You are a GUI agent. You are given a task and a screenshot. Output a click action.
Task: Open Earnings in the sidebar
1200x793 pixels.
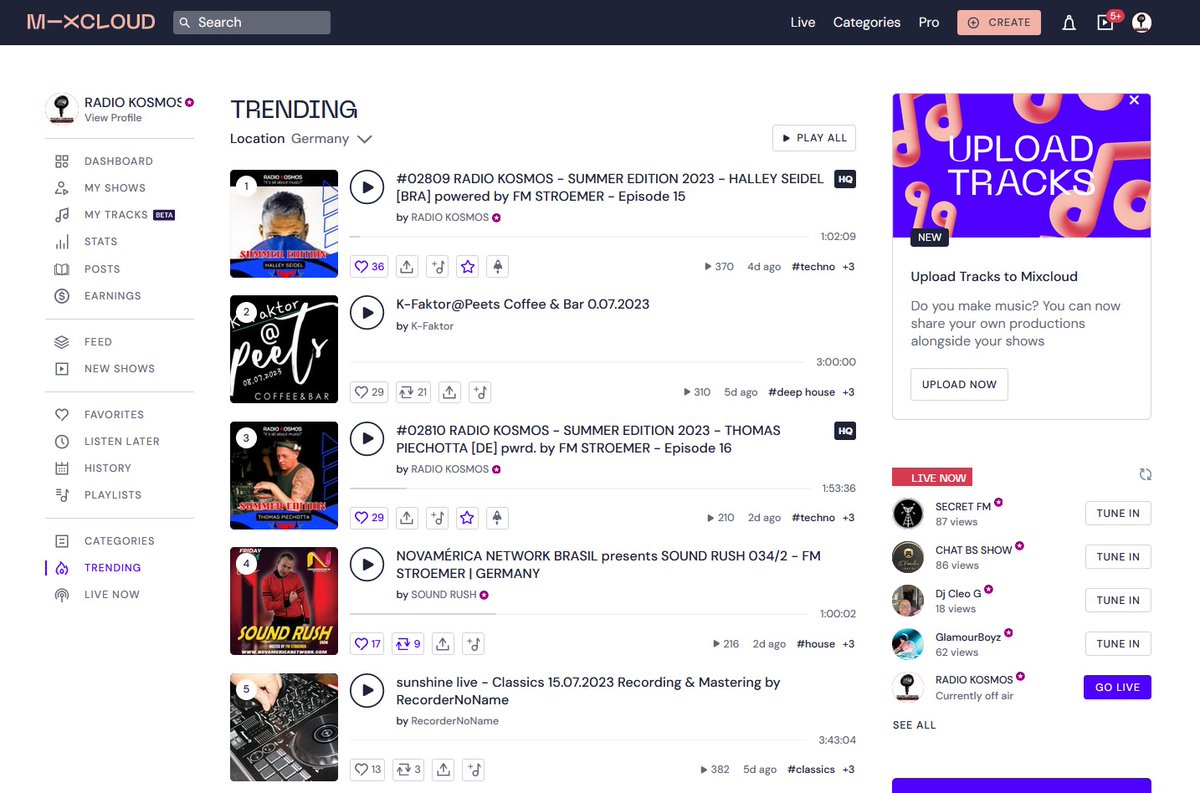112,296
